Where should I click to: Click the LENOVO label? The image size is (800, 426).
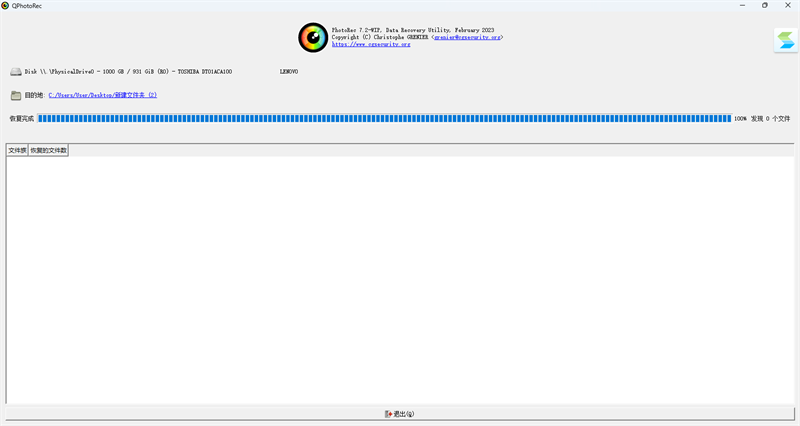tap(289, 72)
